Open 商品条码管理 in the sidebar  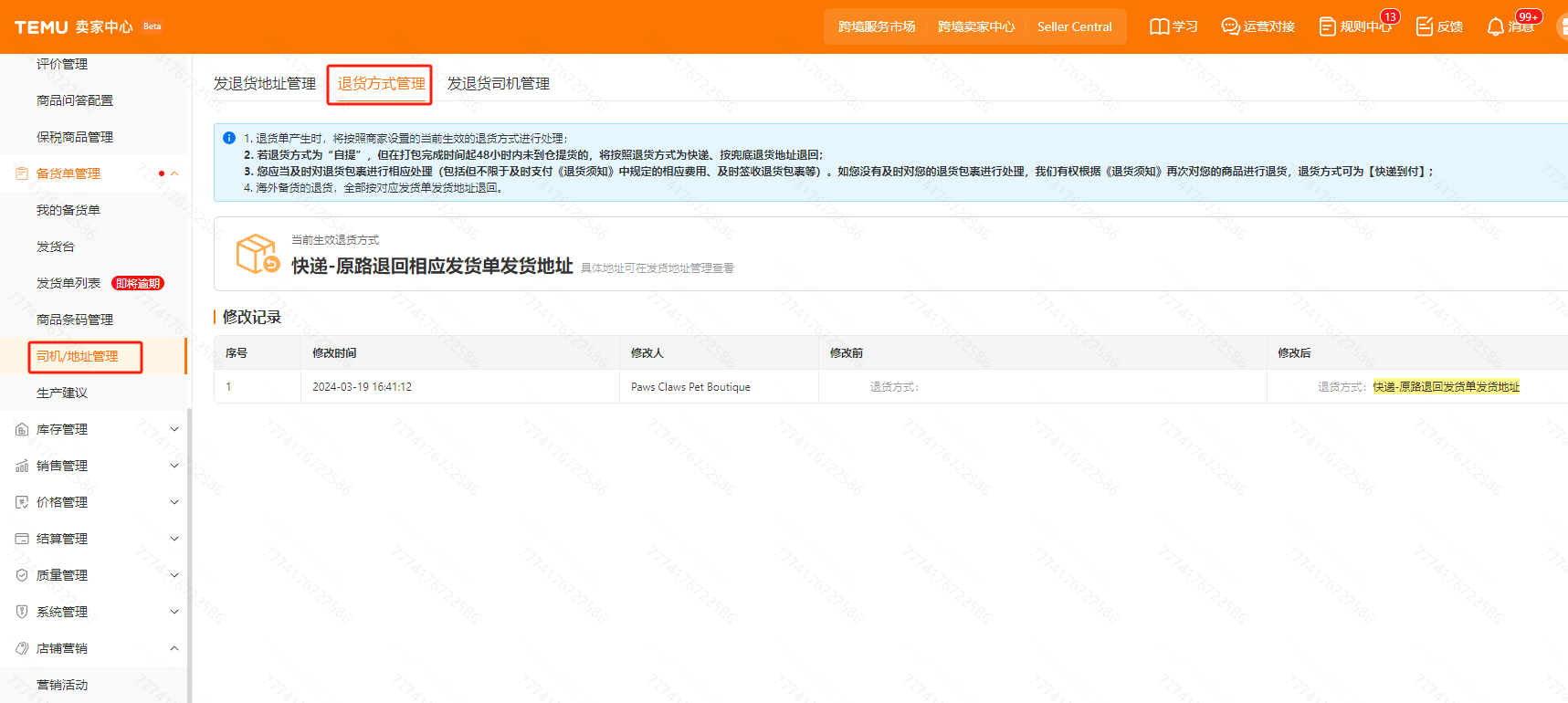[75, 320]
